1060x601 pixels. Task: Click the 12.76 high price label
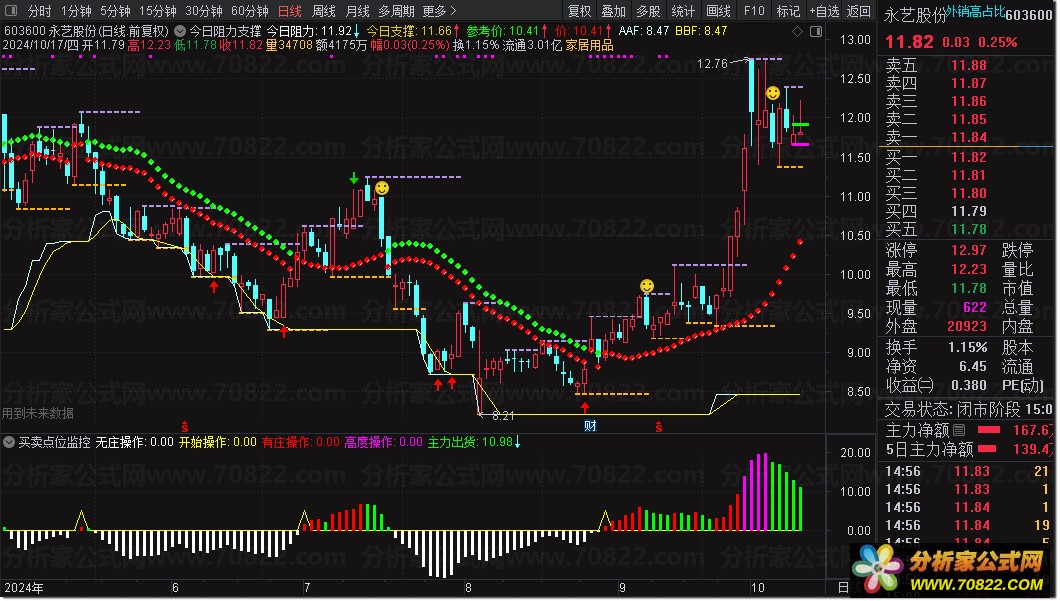[712, 64]
